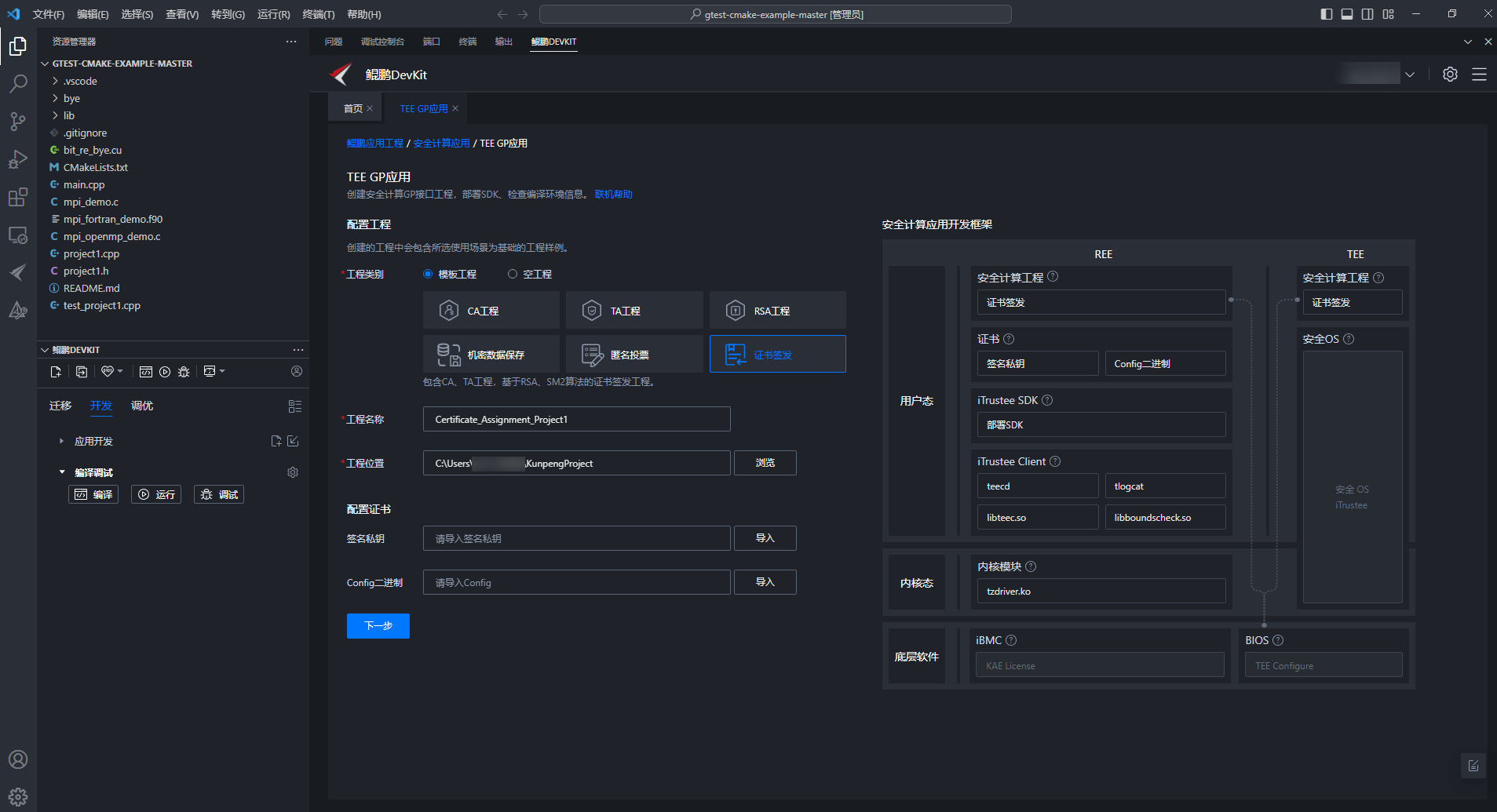Open CMakeLists.txt in explorer

[95, 167]
